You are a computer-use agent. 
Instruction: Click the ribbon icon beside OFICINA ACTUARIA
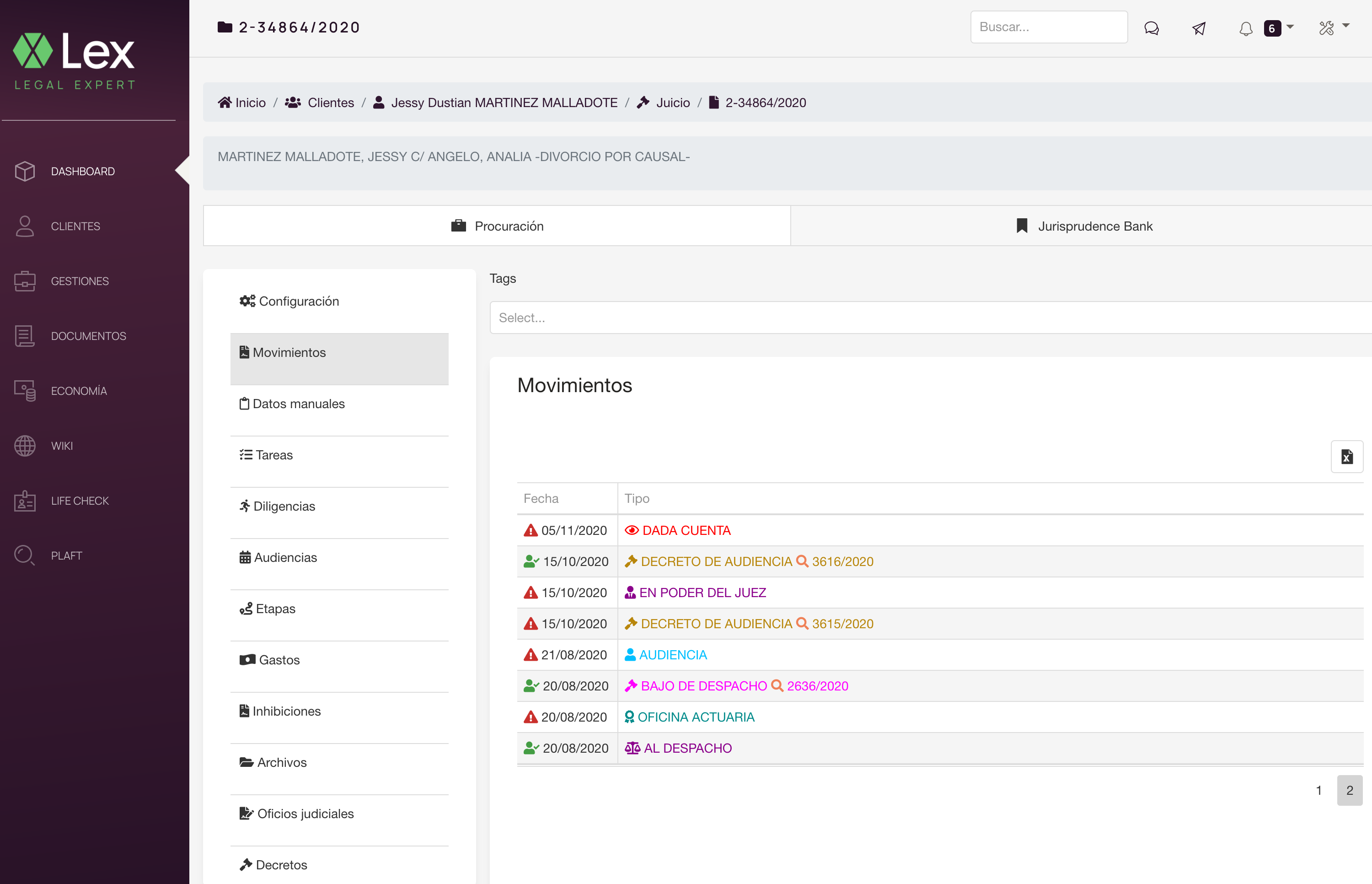click(629, 717)
